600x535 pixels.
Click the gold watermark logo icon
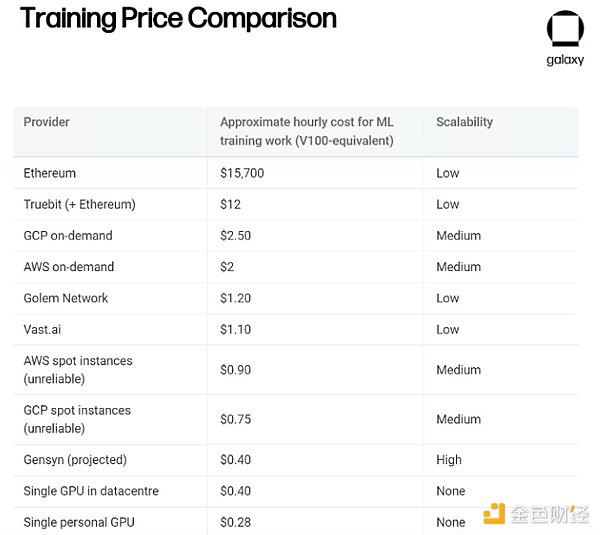[494, 515]
